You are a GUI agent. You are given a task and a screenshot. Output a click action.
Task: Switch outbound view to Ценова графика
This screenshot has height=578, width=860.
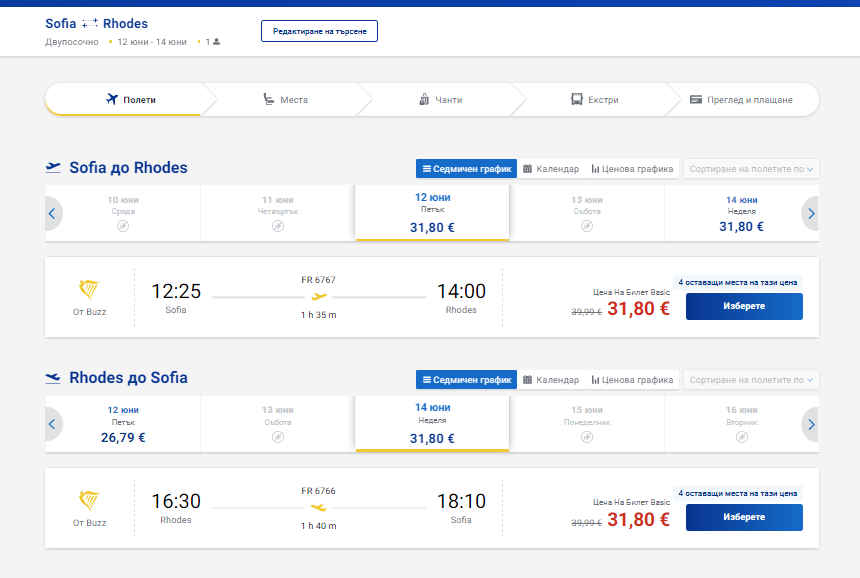tap(632, 169)
